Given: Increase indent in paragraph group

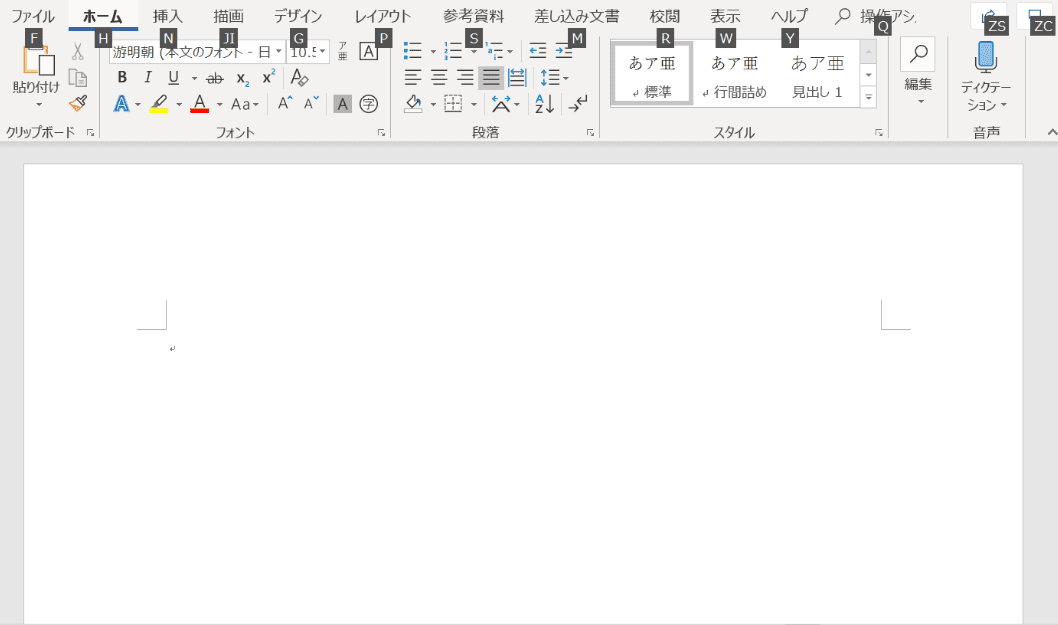Looking at the screenshot, I should (563, 51).
